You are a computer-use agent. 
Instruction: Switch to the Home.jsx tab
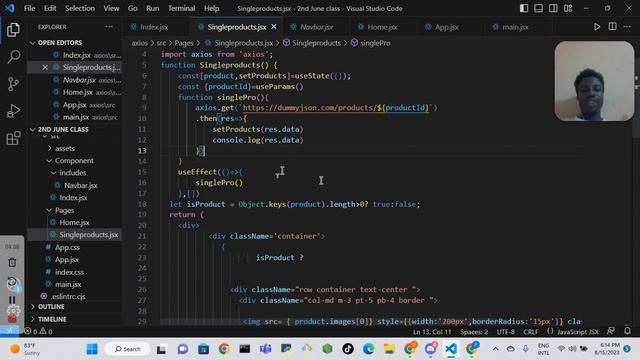tap(382, 27)
